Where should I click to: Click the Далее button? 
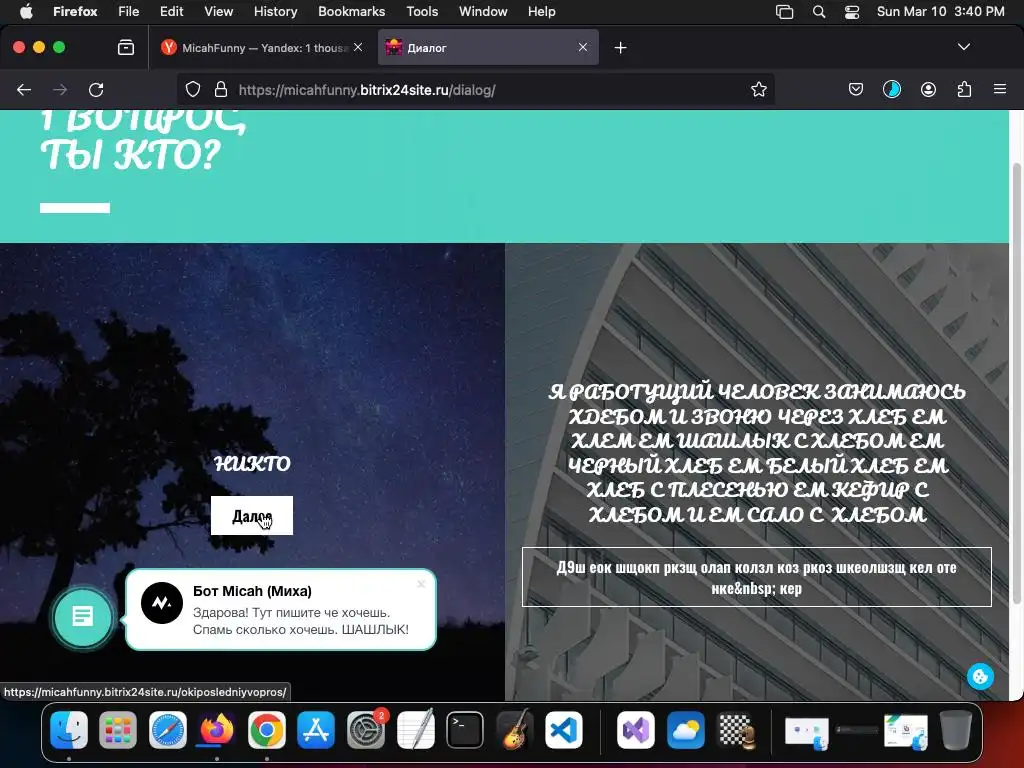[x=252, y=516]
